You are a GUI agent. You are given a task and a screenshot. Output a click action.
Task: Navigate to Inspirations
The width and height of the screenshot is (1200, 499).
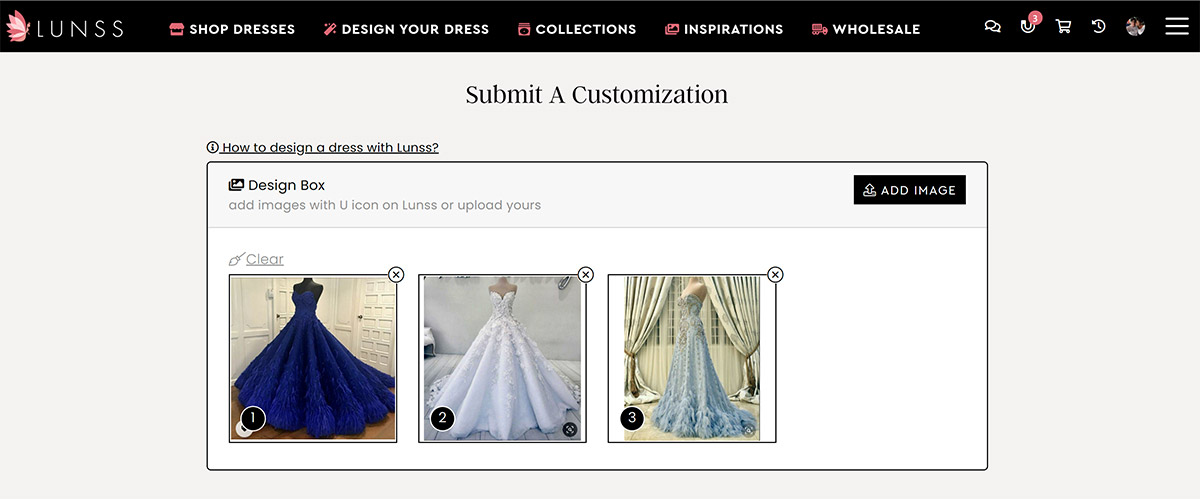724,29
